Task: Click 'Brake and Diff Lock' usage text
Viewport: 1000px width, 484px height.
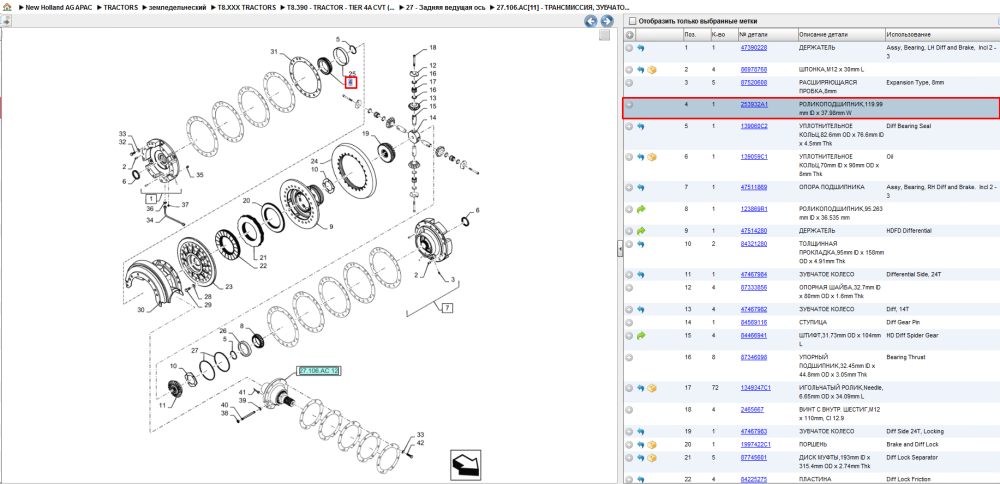Action: (912, 444)
